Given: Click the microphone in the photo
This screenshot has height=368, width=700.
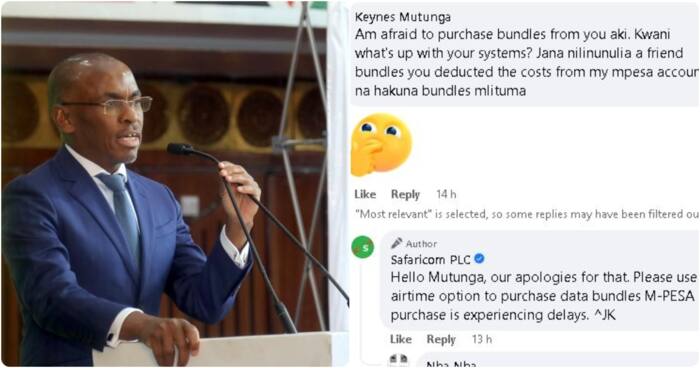Looking at the screenshot, I should [181, 149].
